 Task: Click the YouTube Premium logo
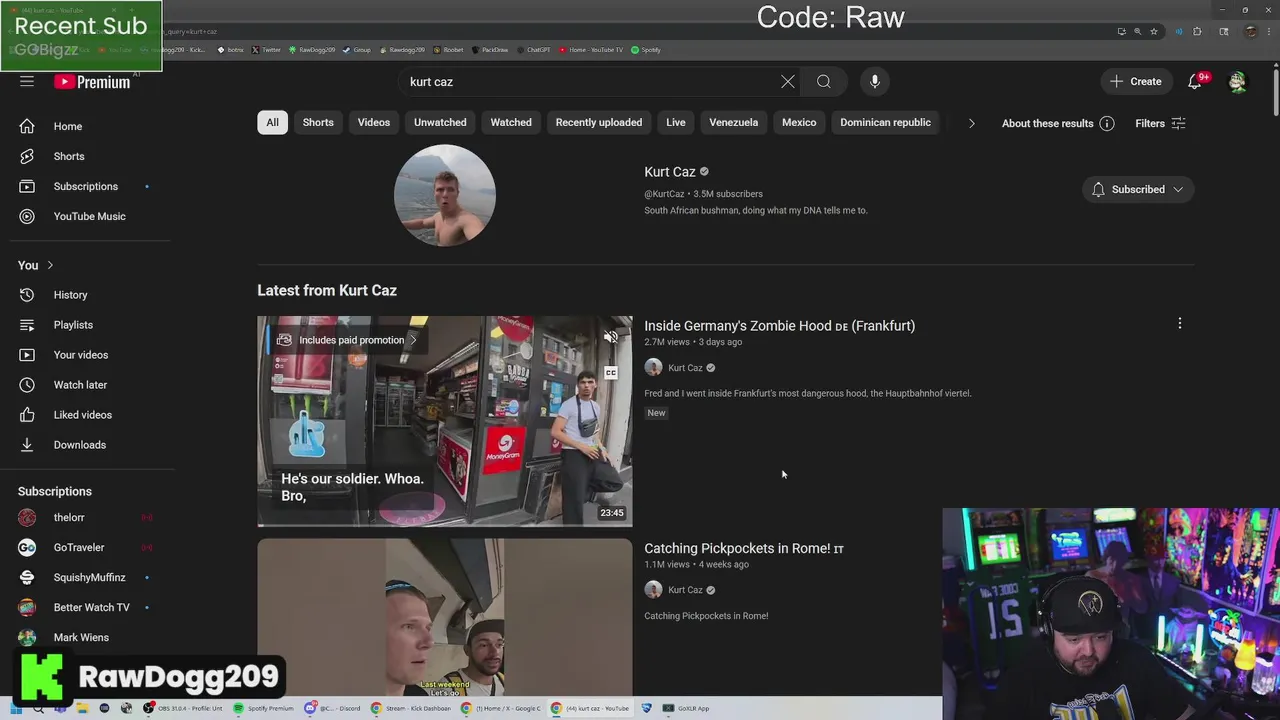[92, 82]
